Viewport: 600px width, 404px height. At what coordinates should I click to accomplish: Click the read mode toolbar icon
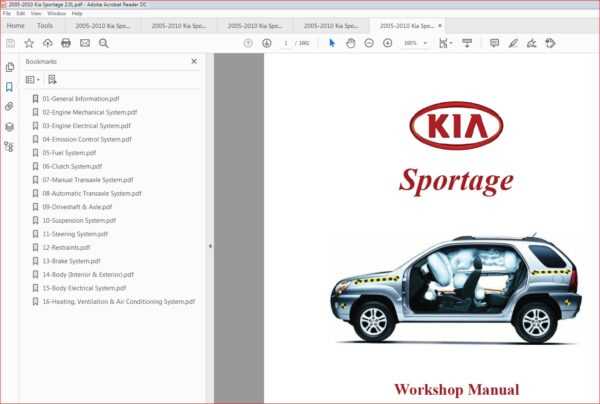pos(467,43)
